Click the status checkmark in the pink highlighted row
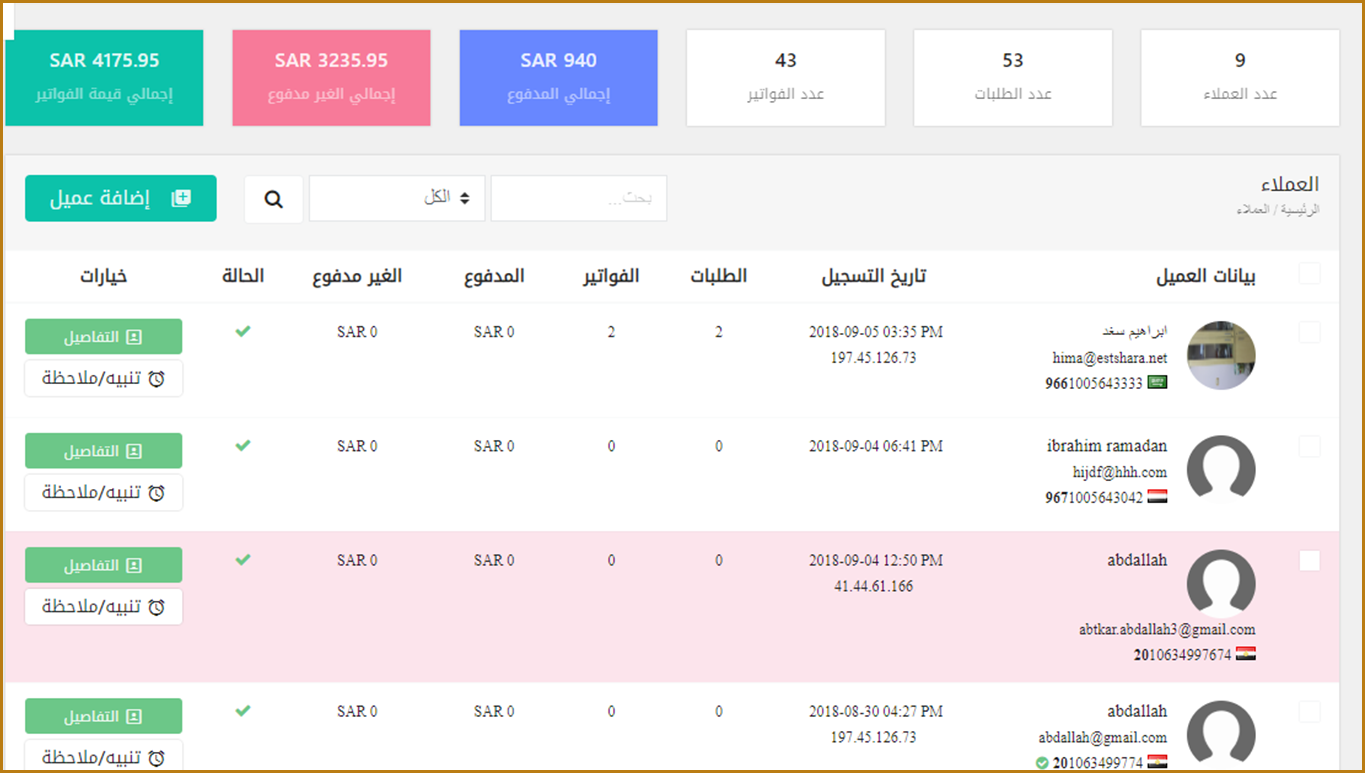 click(x=243, y=560)
